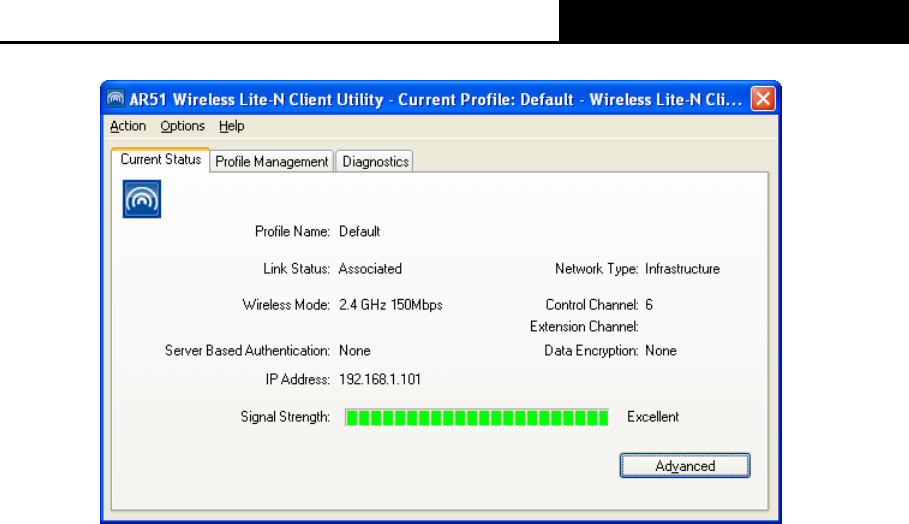Open the Action menu
Screen dimensions: 909x524
[x=128, y=126]
